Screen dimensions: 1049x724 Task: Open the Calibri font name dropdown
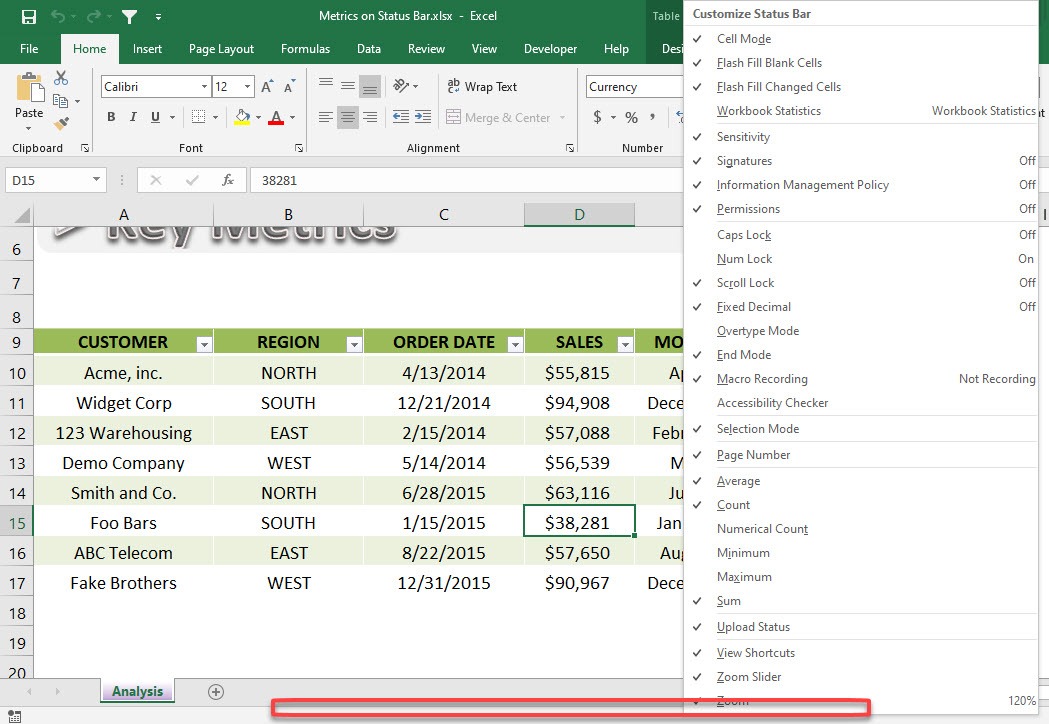(x=204, y=86)
